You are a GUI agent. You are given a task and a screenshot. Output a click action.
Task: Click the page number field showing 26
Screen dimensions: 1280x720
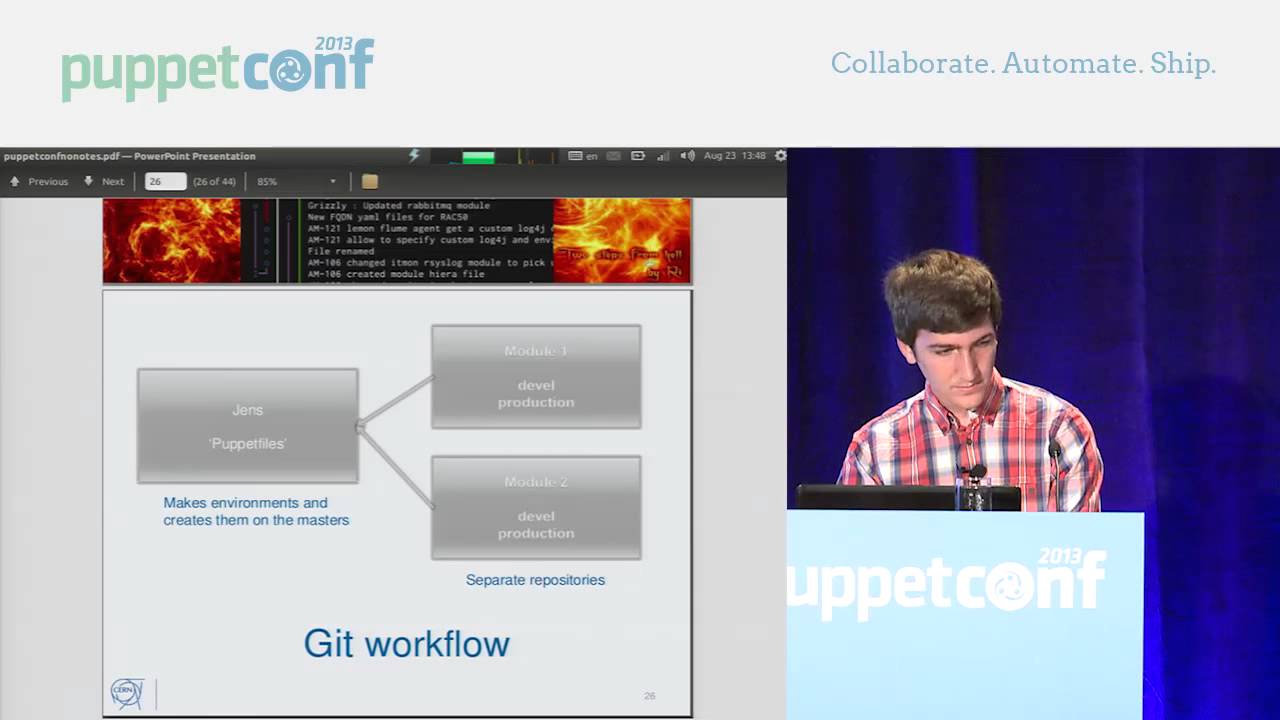pos(166,182)
